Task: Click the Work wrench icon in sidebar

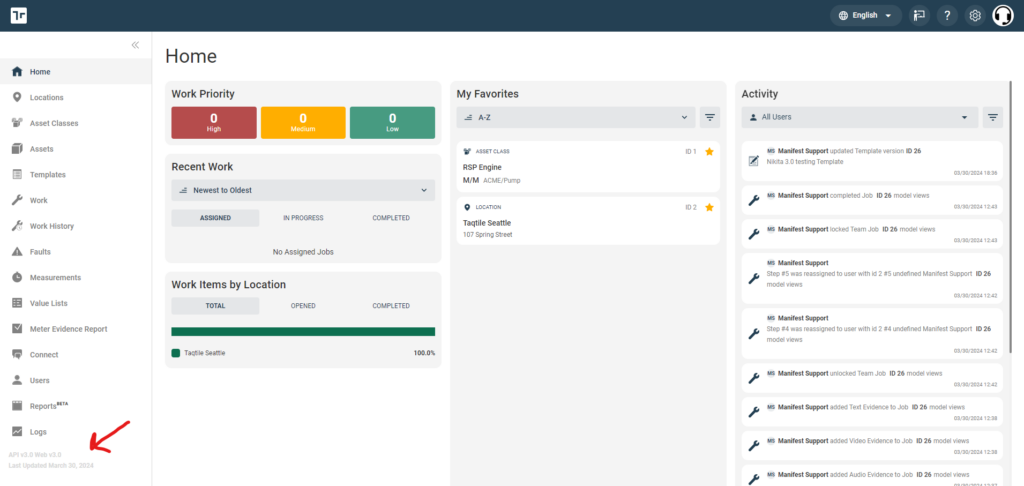Action: click(x=17, y=200)
